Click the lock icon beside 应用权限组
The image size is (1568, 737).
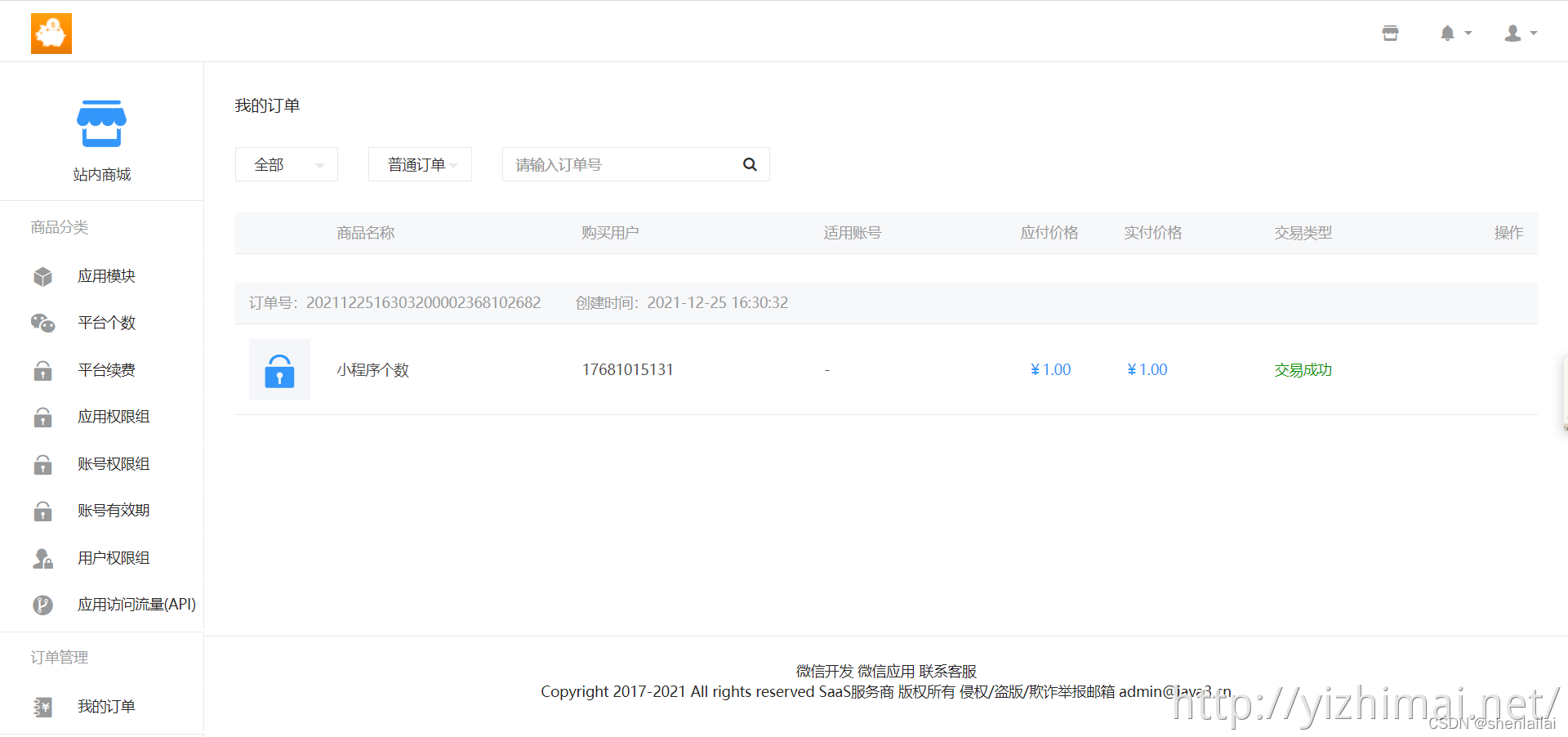pyautogui.click(x=43, y=417)
